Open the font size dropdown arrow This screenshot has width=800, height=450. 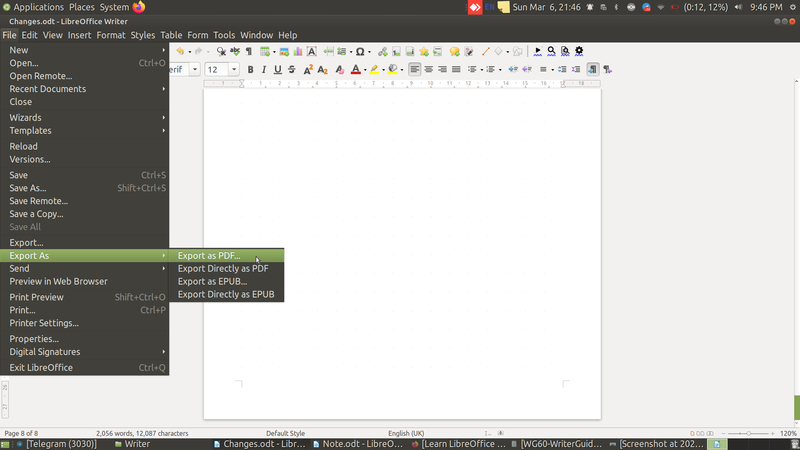tap(234, 69)
